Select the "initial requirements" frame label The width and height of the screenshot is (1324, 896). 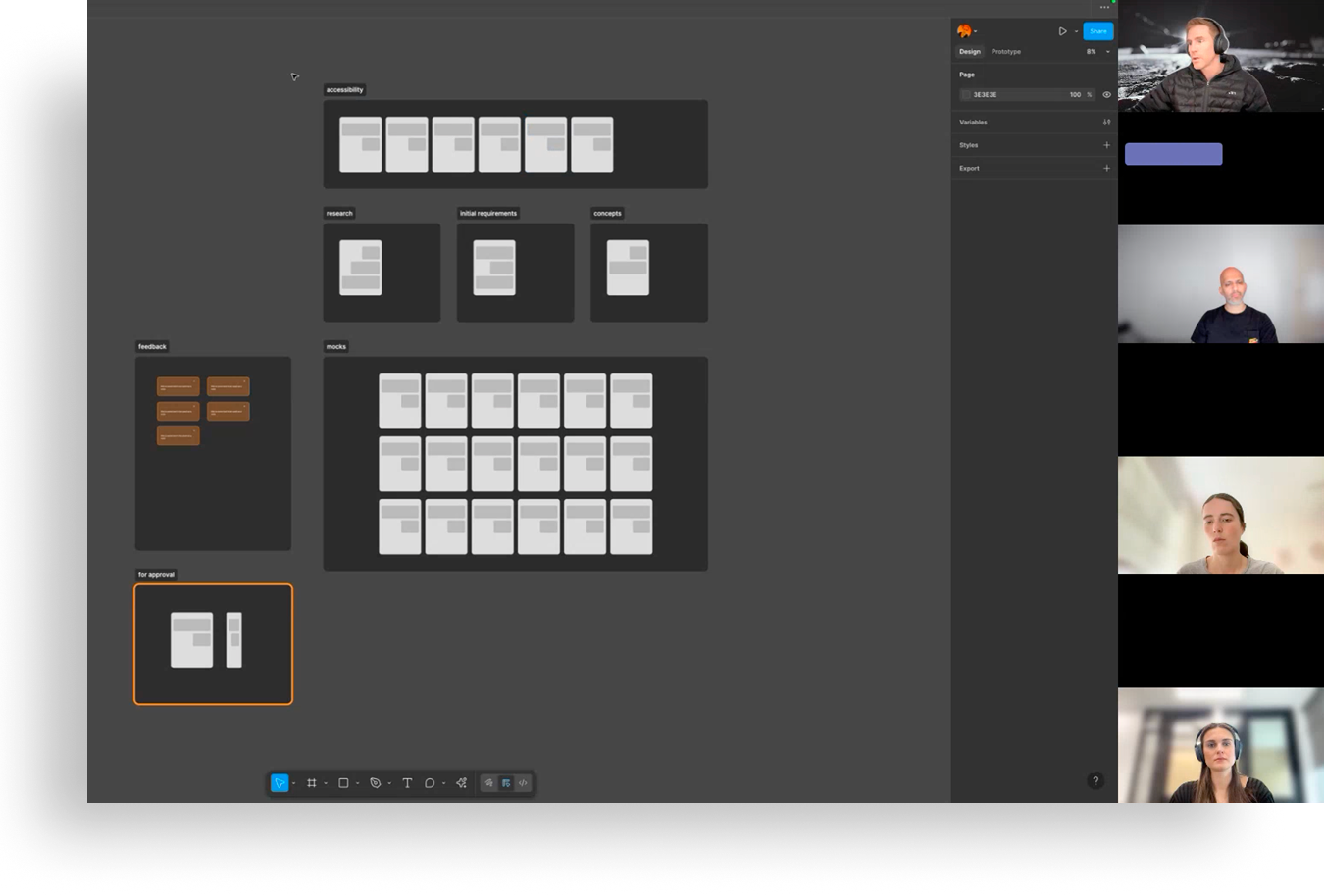(488, 214)
